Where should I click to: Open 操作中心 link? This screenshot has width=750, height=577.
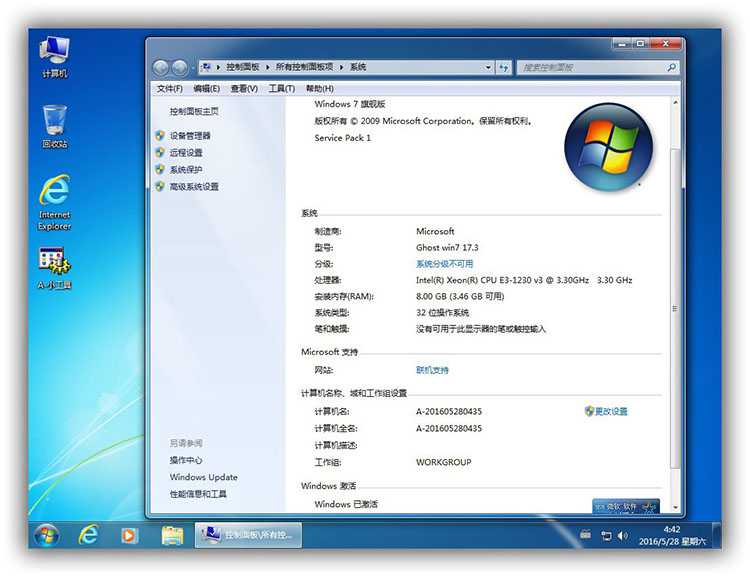(186, 460)
